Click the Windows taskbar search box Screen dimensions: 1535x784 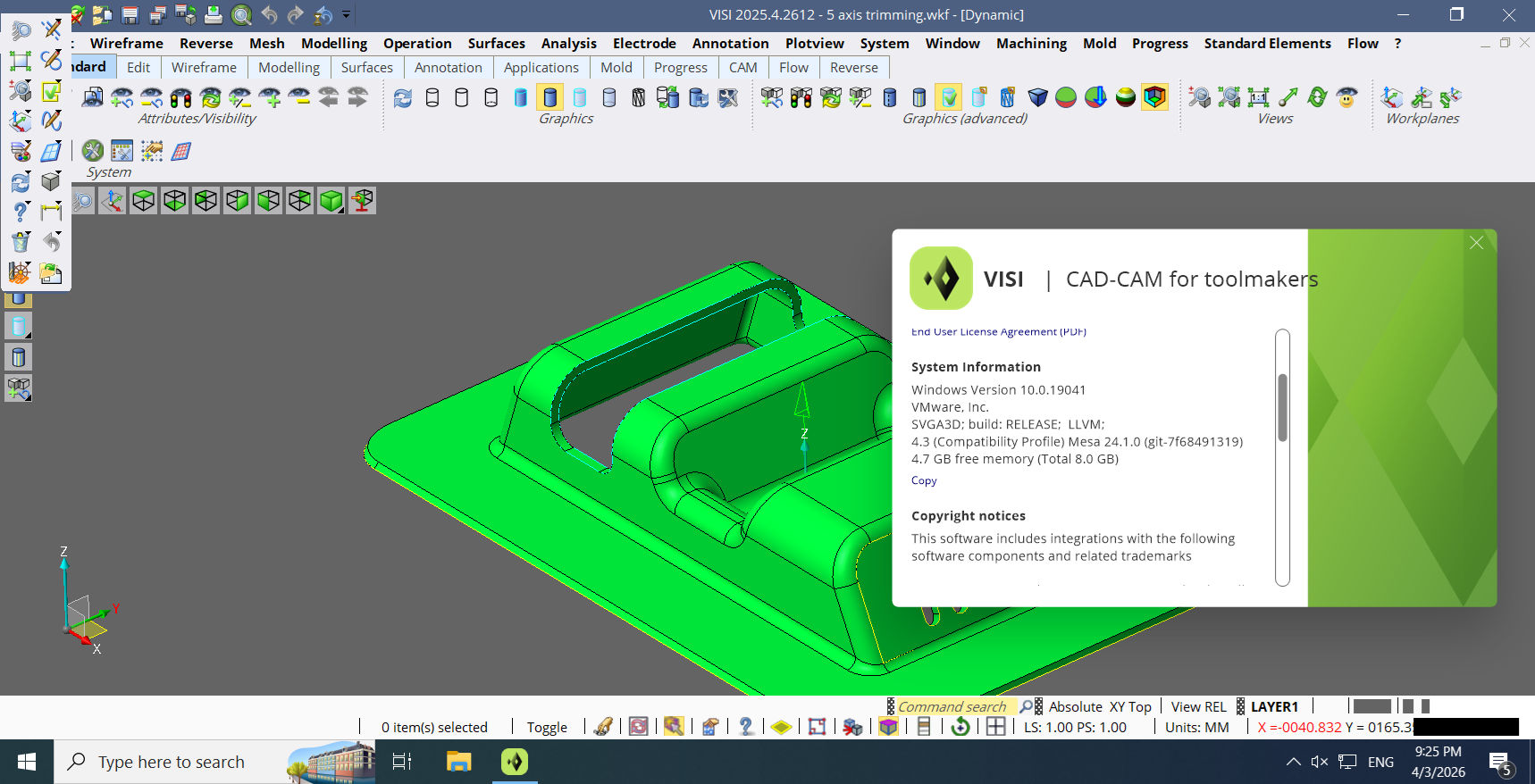(214, 762)
